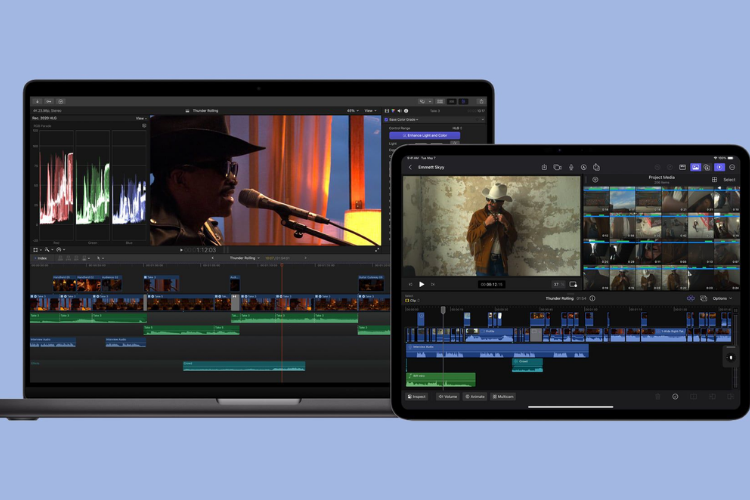Click the share icon on Mac toolbar

(481, 101)
